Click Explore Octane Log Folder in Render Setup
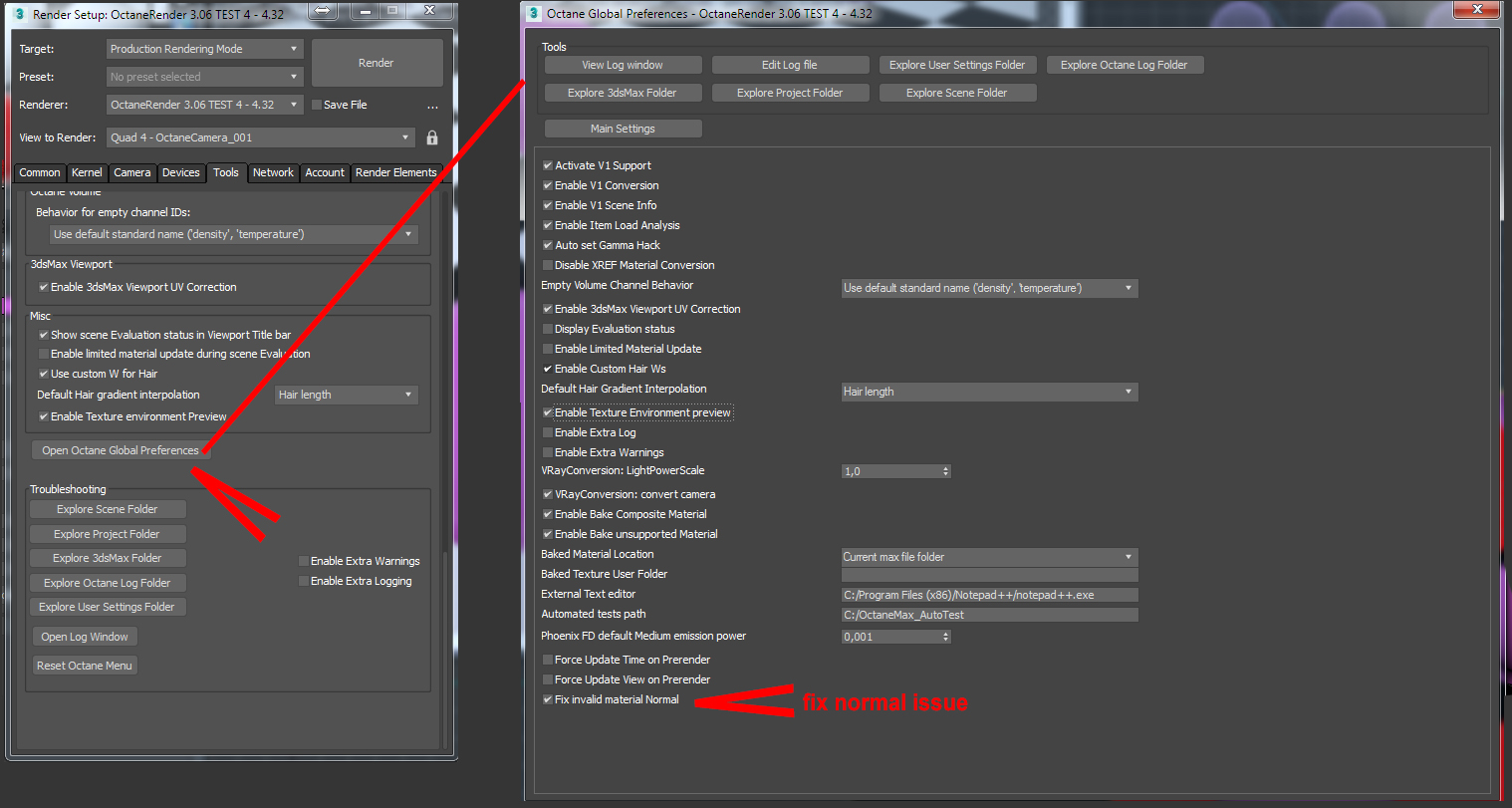 [108, 583]
